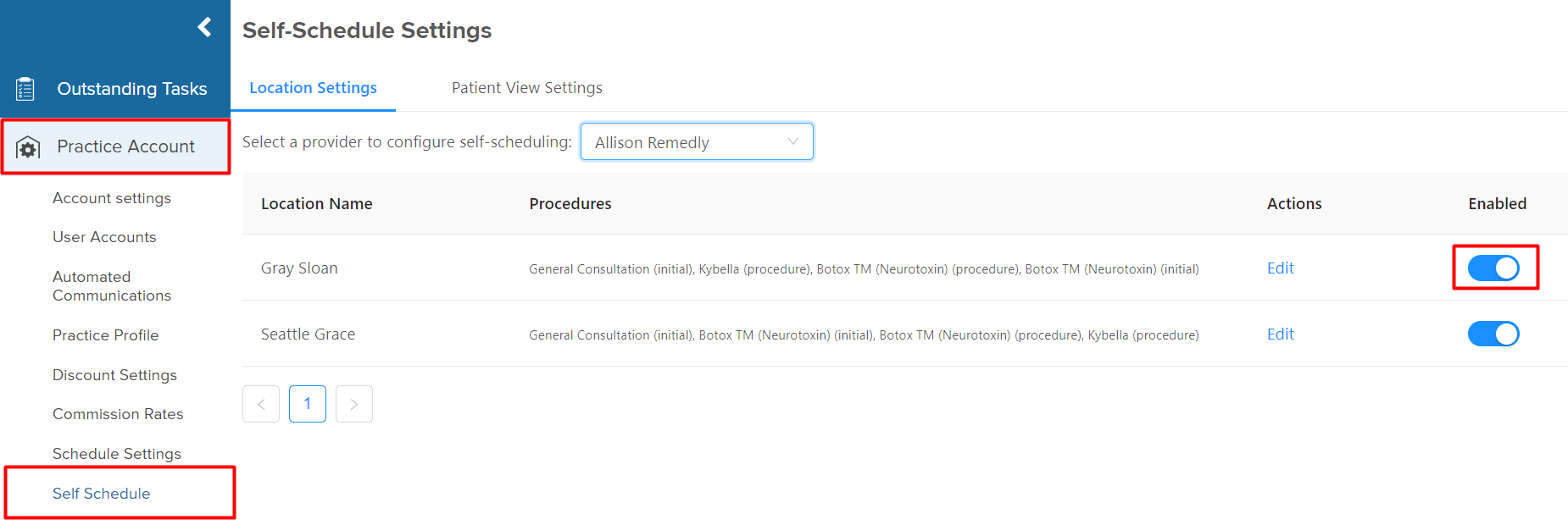Disable self-scheduling for Gray Sloan
Image resolution: width=1568 pixels, height=525 pixels.
coord(1493,268)
